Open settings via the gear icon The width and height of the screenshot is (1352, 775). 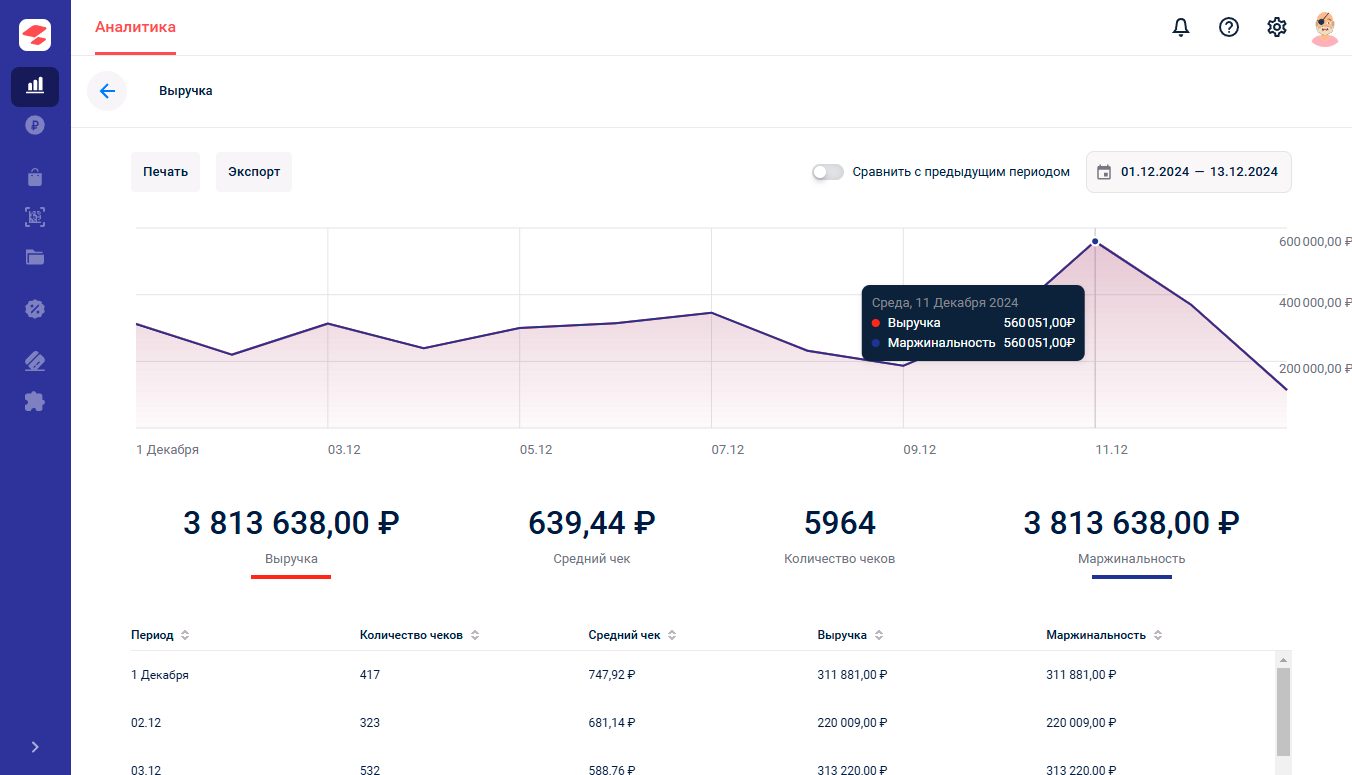1277,28
